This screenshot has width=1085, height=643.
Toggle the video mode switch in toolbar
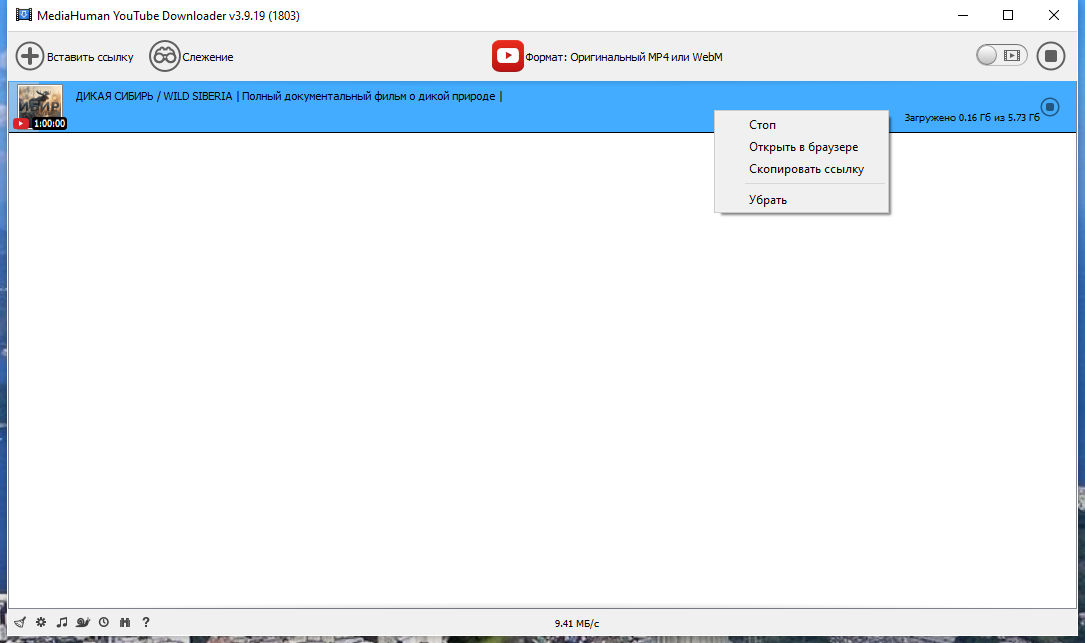pyautogui.click(x=1001, y=56)
